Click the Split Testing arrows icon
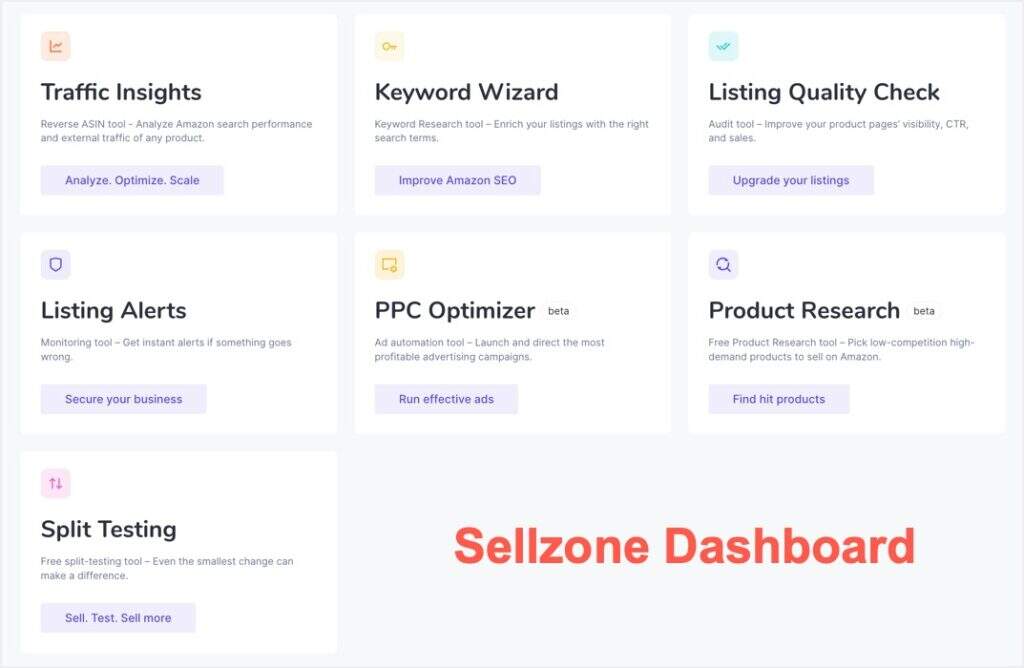1024x668 pixels. 56,483
